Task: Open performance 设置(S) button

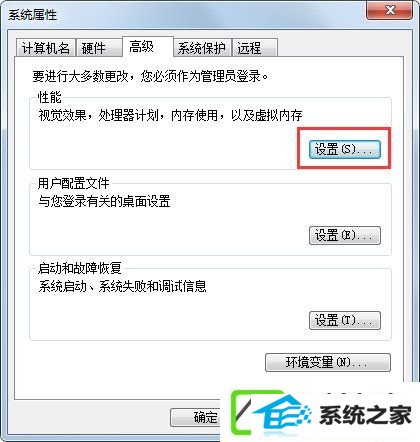Action: click(344, 149)
